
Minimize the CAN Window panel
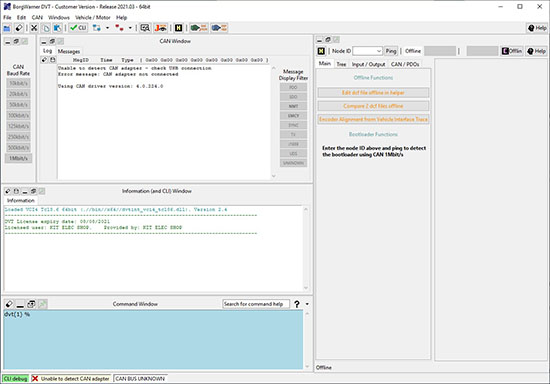pos(43,41)
